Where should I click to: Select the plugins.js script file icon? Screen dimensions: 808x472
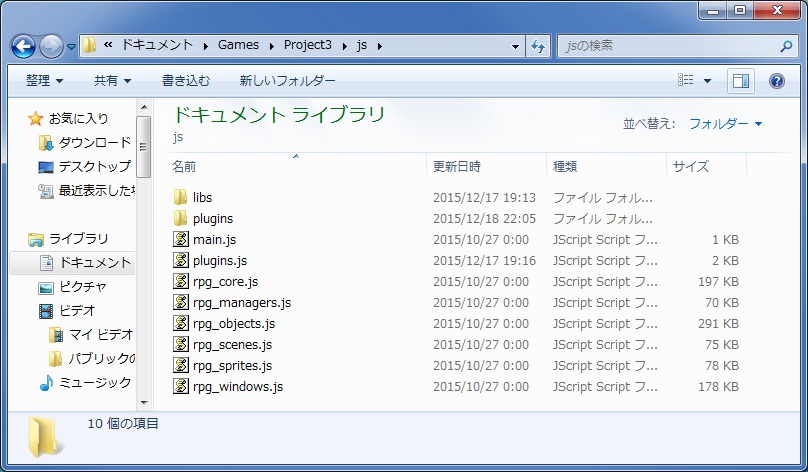181,260
